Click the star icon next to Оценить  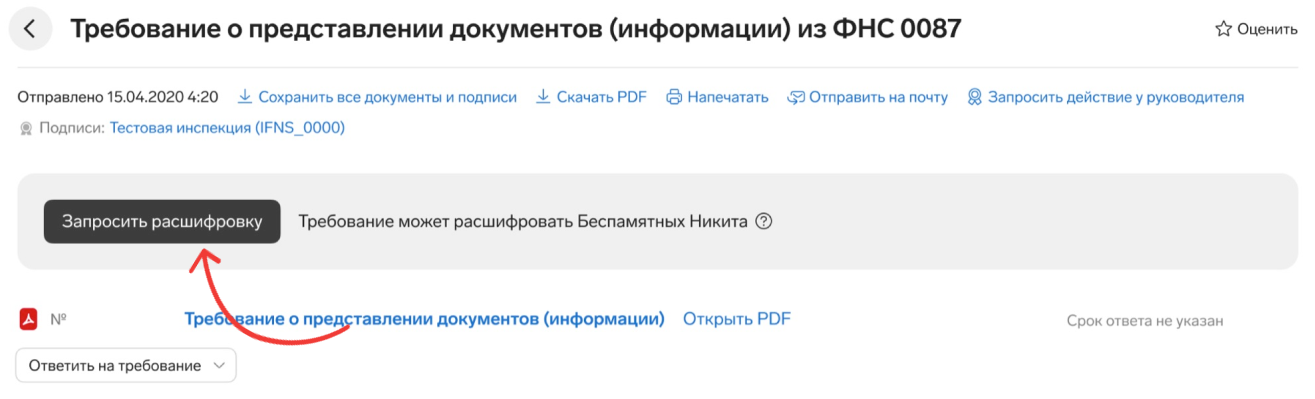pyautogui.click(x=1223, y=29)
